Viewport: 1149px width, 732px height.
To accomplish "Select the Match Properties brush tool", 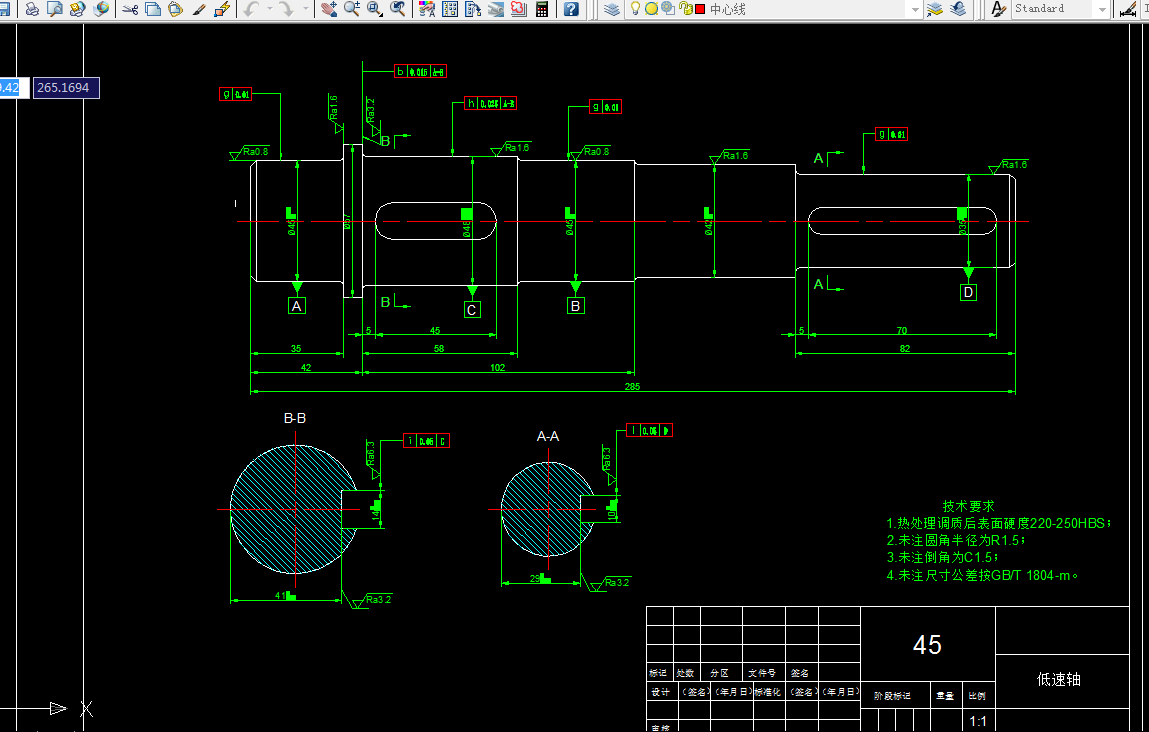I will click(199, 9).
